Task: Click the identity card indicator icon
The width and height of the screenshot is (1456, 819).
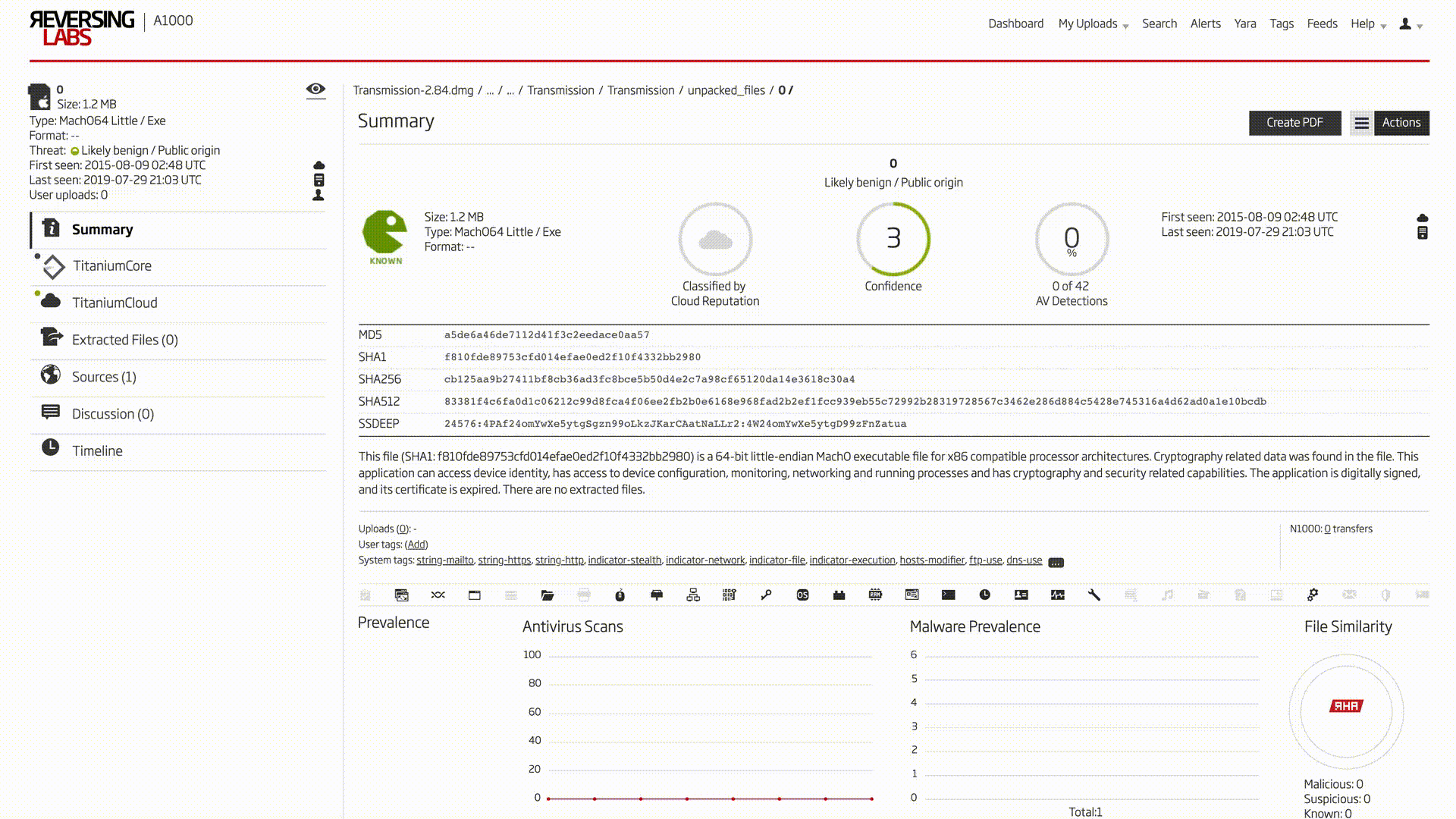Action: (1021, 595)
